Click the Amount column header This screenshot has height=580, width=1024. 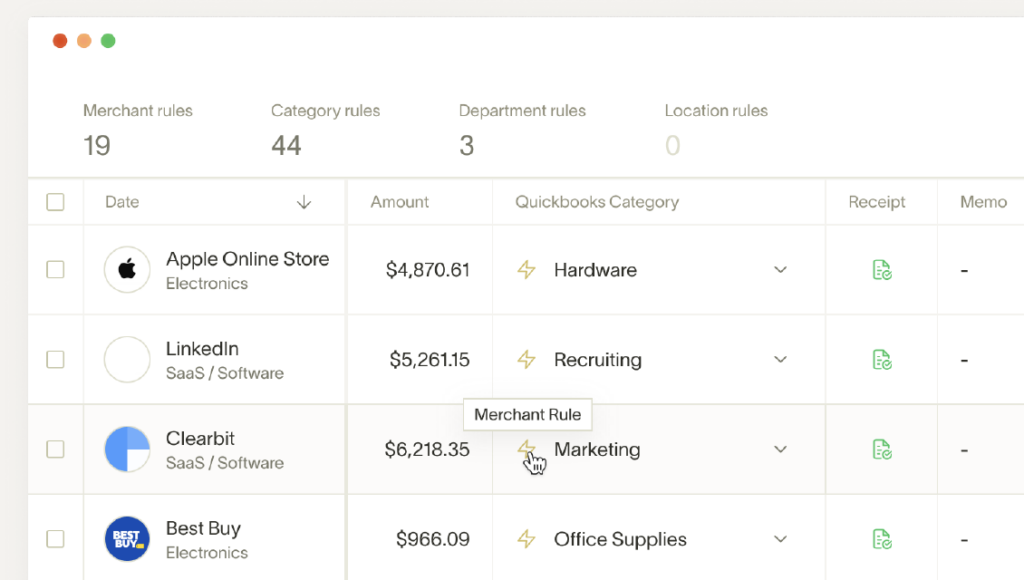(400, 202)
